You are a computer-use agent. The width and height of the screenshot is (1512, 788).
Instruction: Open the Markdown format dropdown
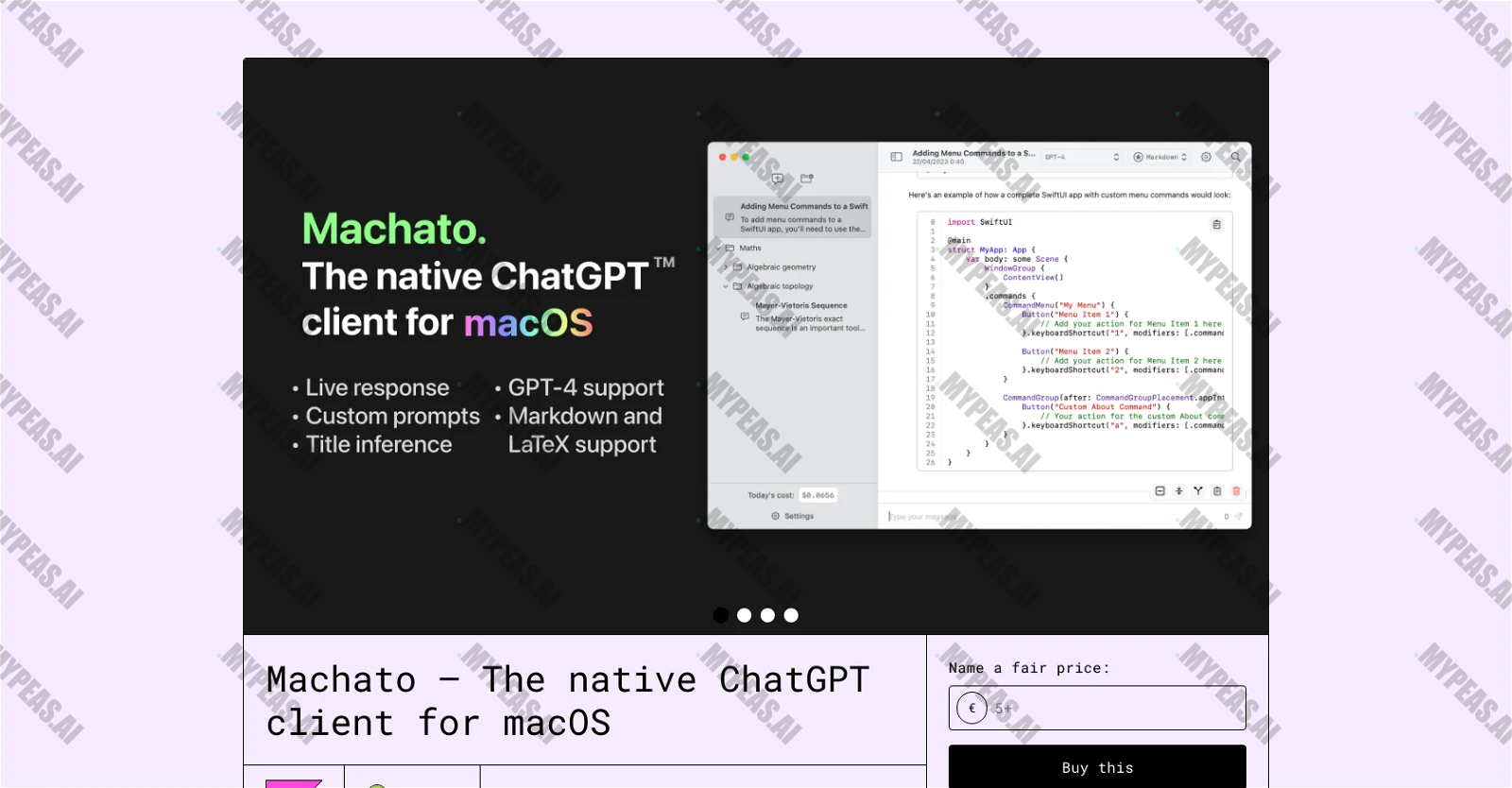(x=1160, y=157)
